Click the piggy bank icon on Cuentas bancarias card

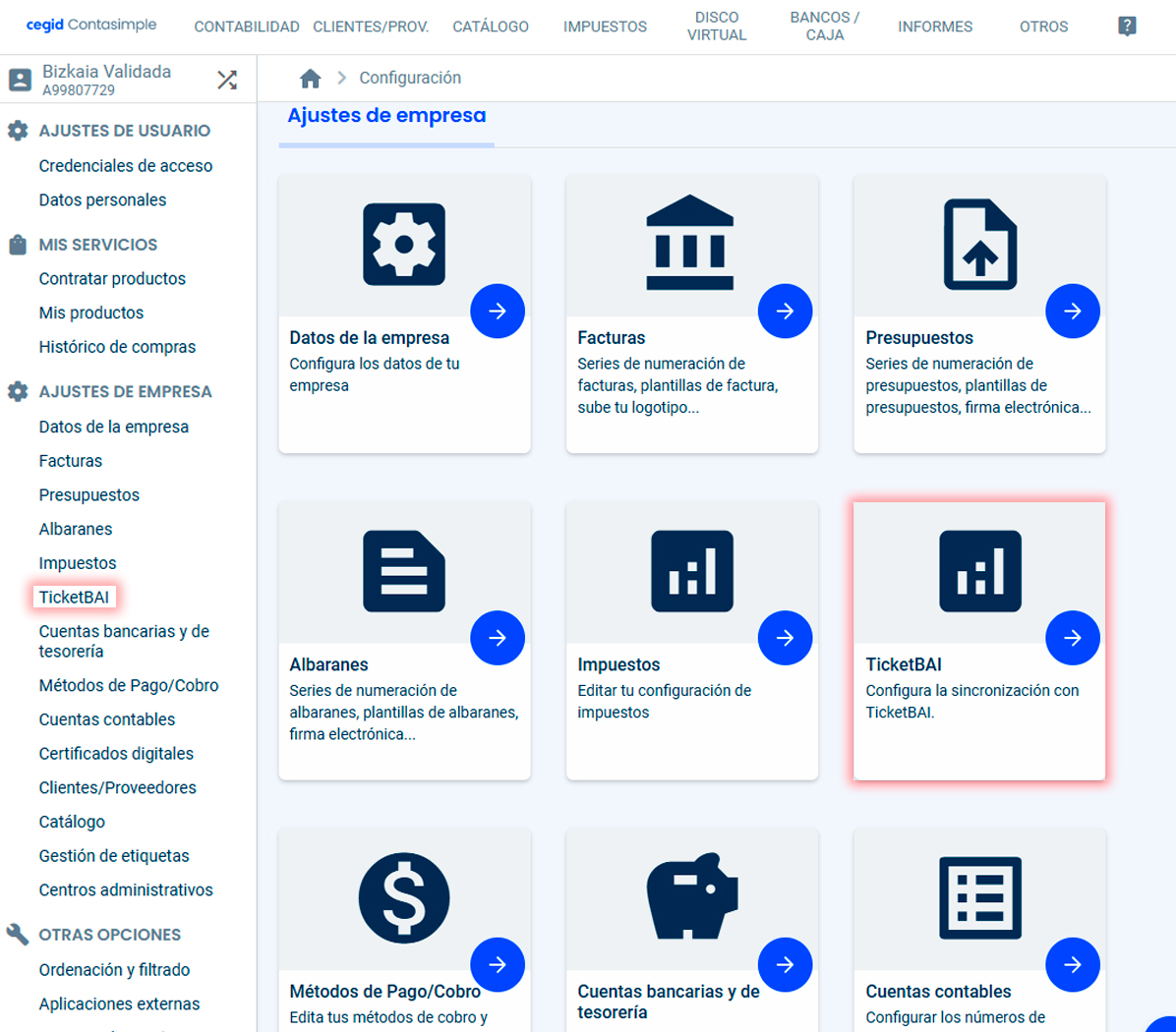[692, 896]
